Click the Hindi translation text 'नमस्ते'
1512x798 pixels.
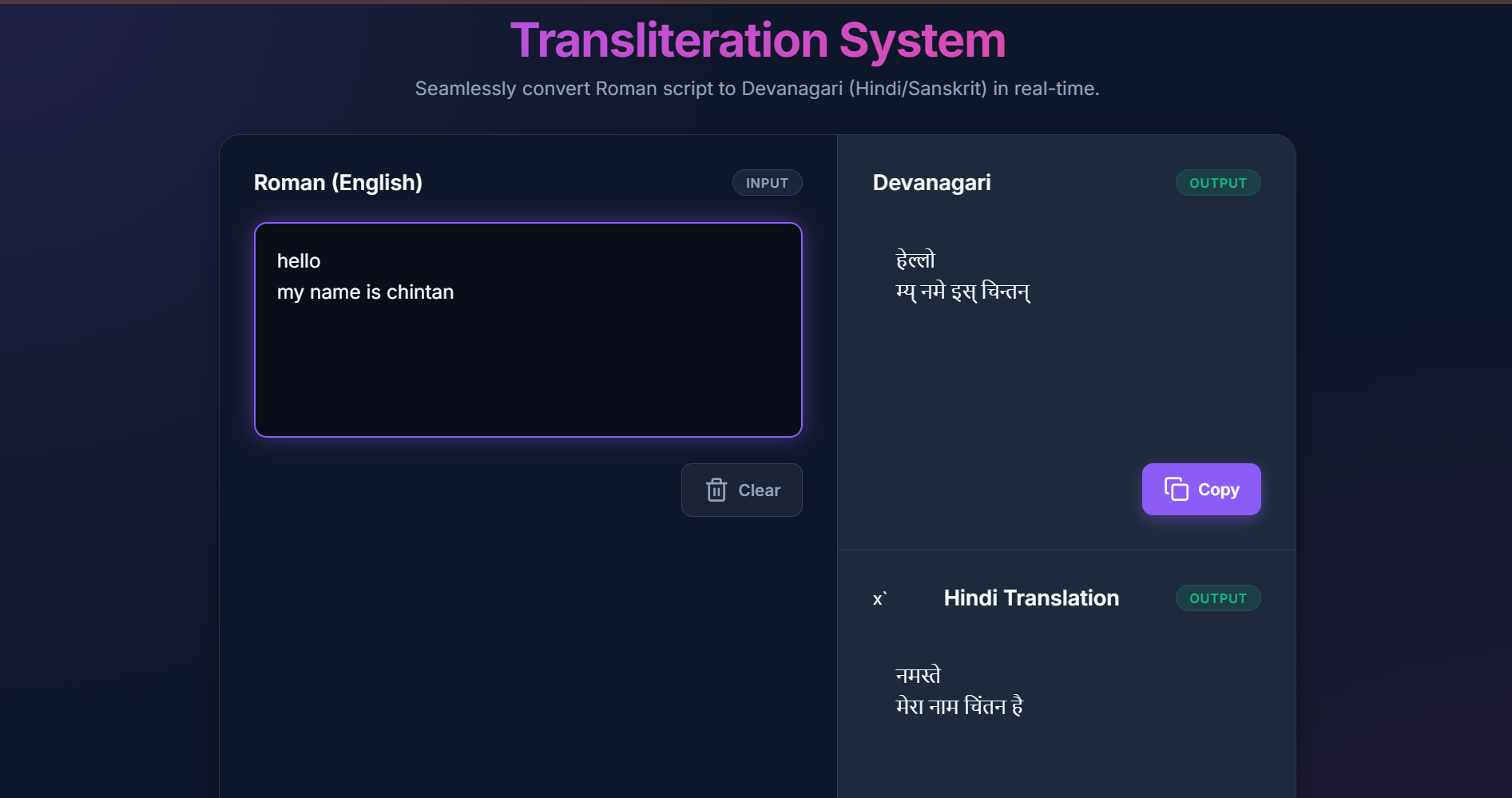pos(917,675)
